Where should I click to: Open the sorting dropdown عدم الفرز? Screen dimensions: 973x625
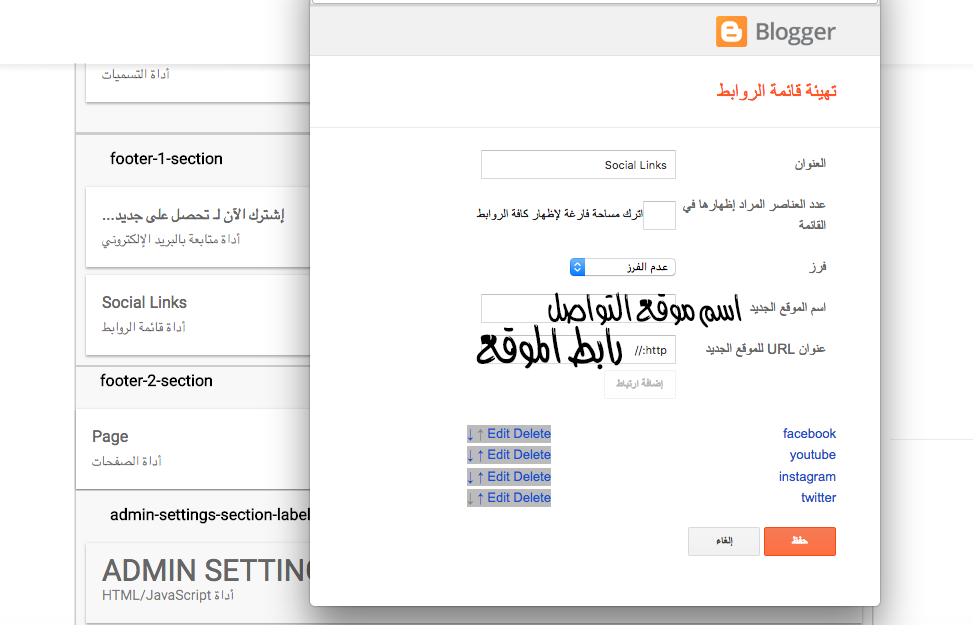(622, 267)
